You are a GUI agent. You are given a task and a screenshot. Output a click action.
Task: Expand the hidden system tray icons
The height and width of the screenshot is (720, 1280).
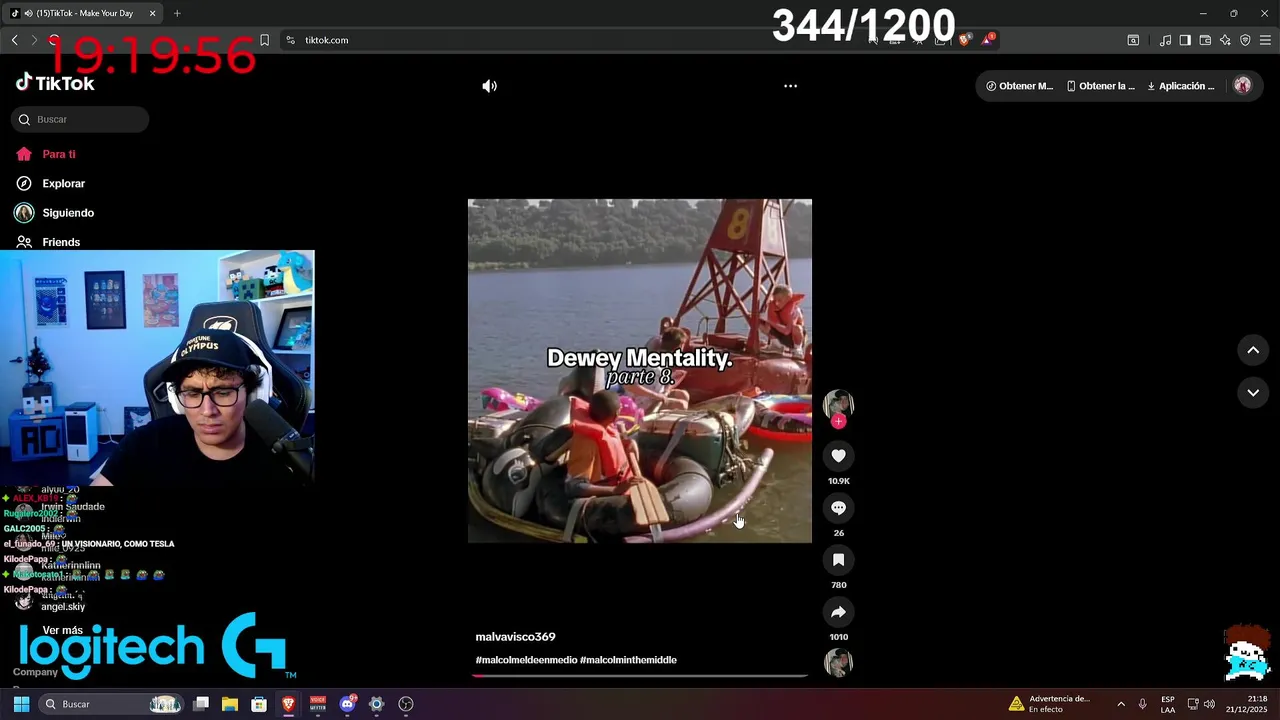pos(1121,704)
